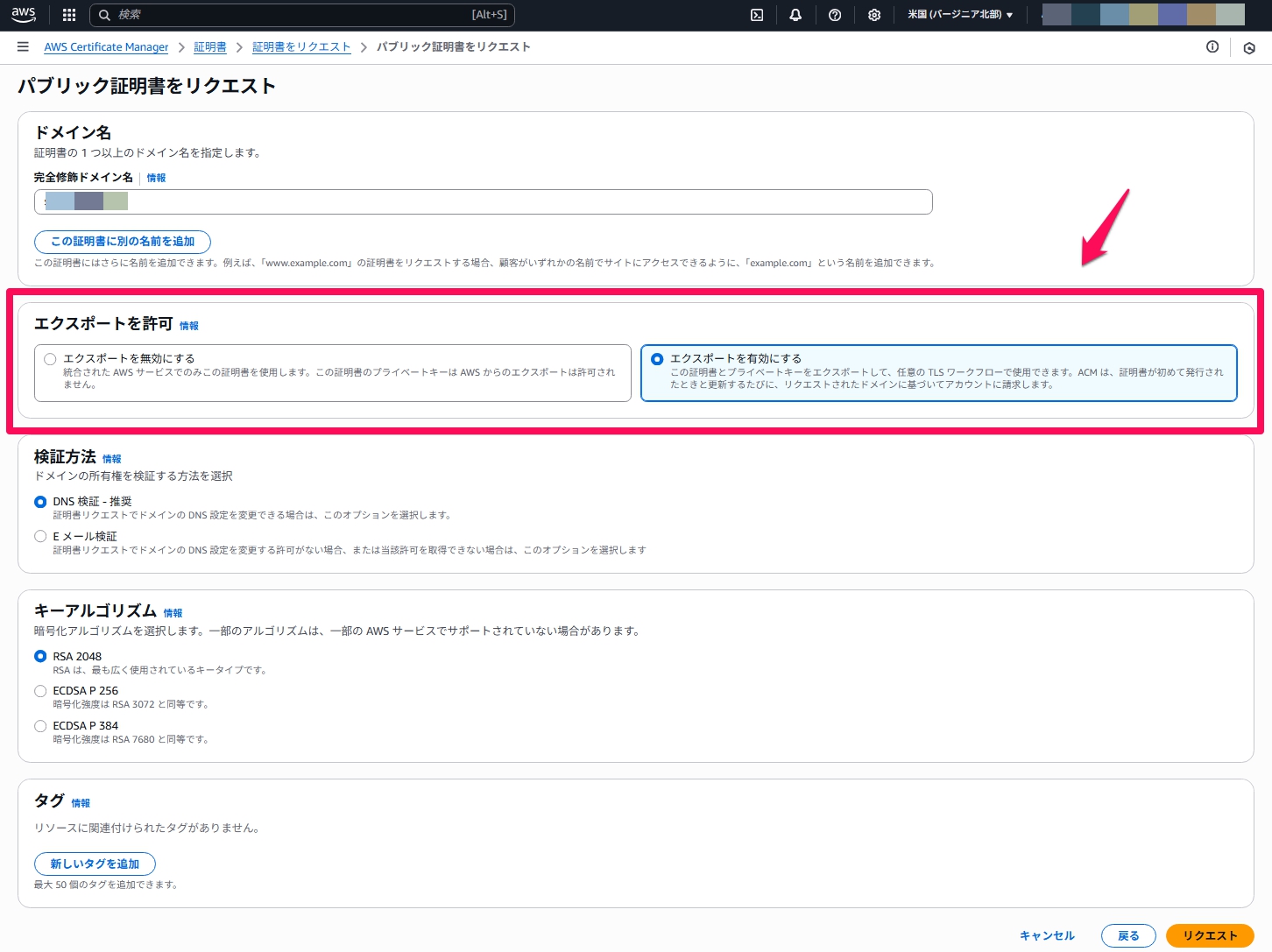Open 情報 link beside キーアルゴリズム

173,613
